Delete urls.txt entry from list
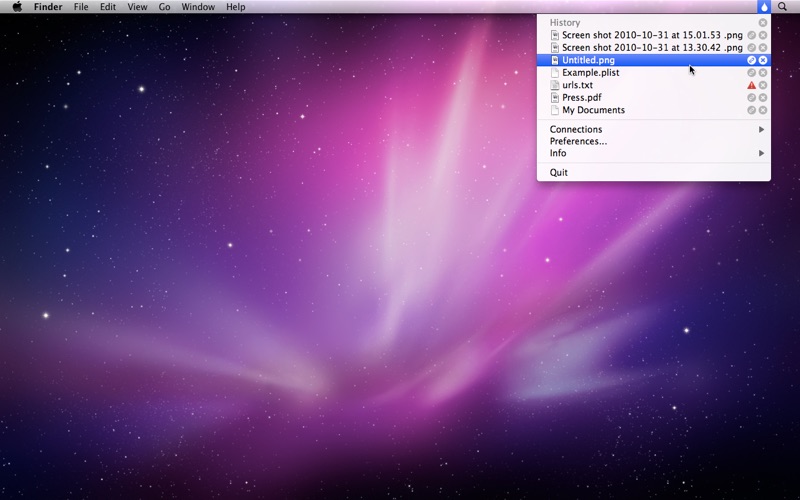 [x=763, y=85]
